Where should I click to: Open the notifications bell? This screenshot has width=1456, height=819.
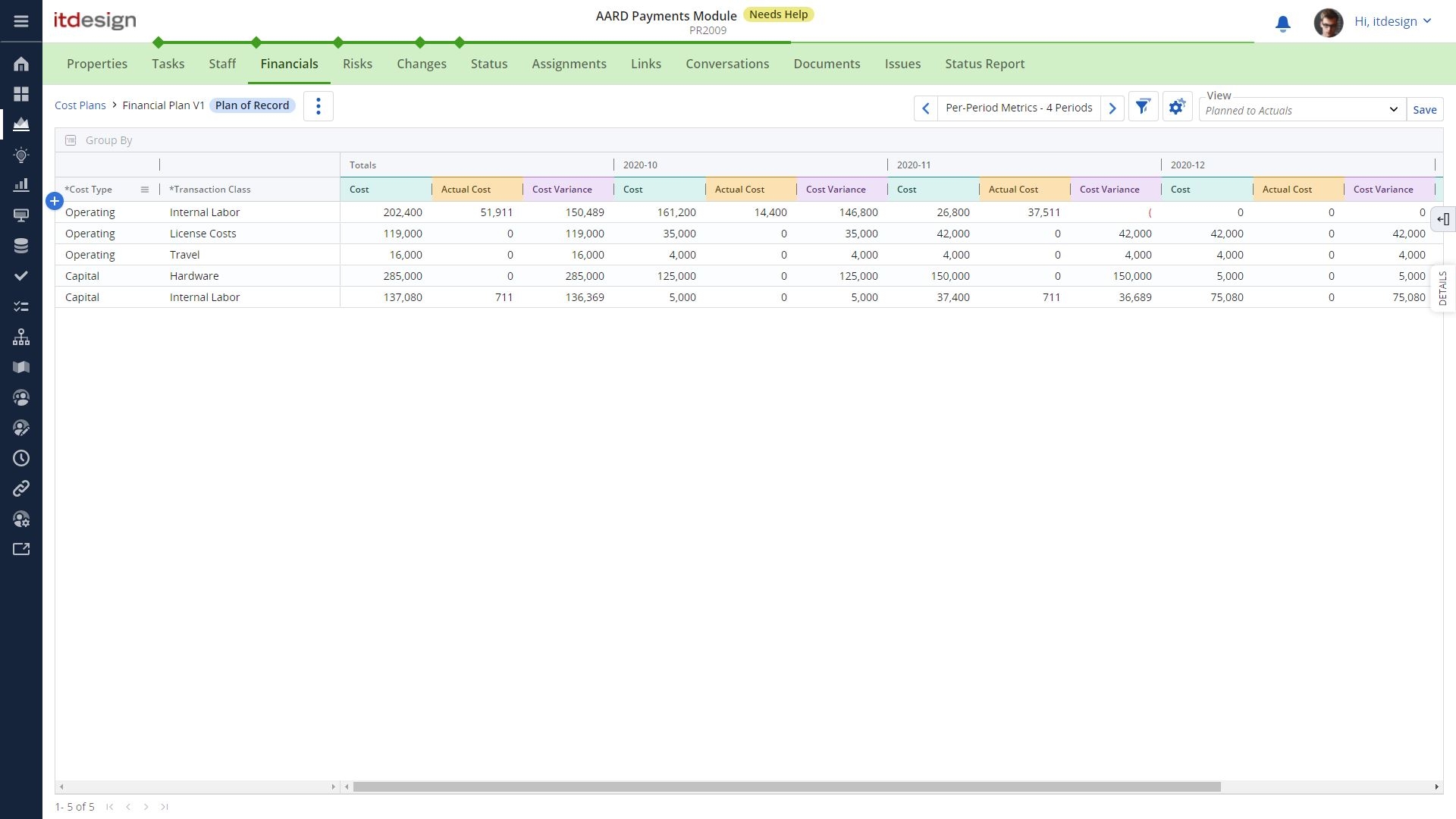click(x=1282, y=24)
